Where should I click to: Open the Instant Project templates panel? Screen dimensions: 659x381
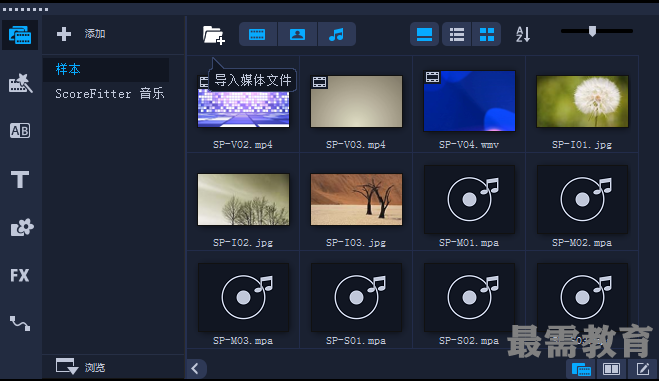[20, 83]
